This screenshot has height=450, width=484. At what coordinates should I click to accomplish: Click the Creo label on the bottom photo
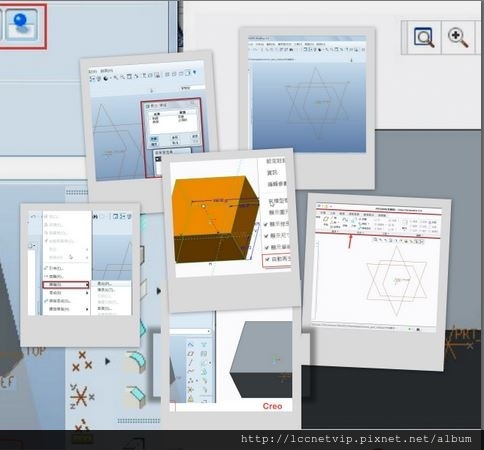[x=272, y=406]
